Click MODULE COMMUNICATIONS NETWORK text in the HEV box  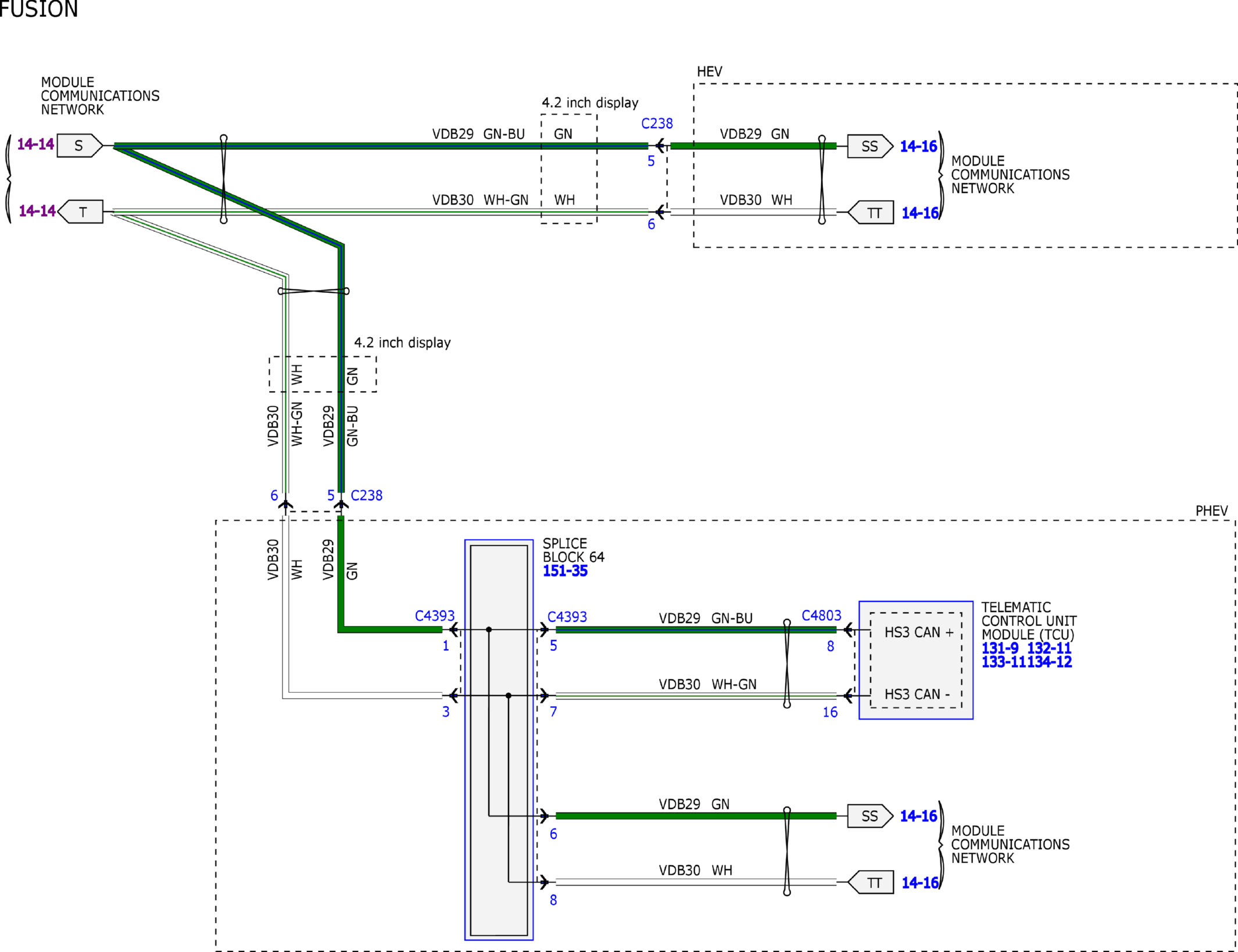pyautogui.click(x=1010, y=175)
